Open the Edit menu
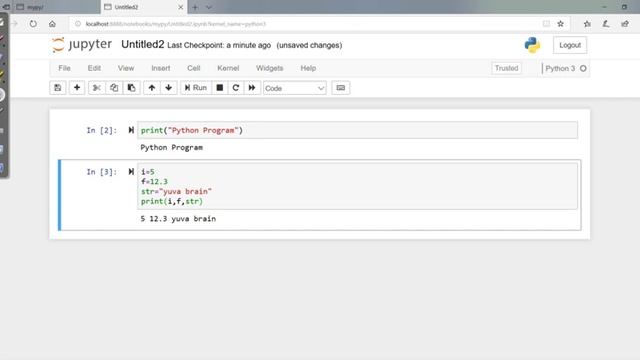Image resolution: width=640 pixels, height=360 pixels. point(94,68)
